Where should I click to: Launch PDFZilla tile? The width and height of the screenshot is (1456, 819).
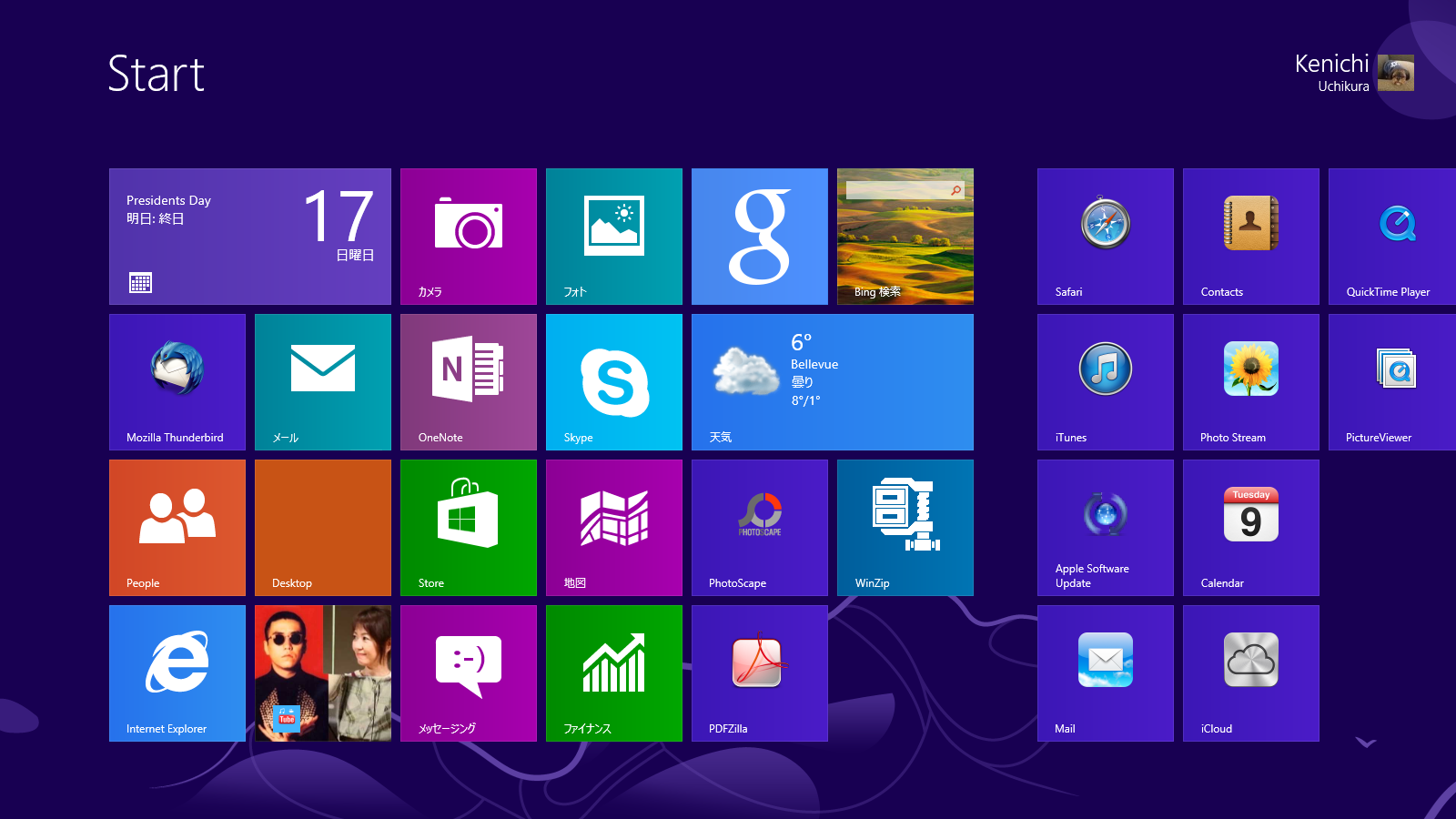coord(760,673)
